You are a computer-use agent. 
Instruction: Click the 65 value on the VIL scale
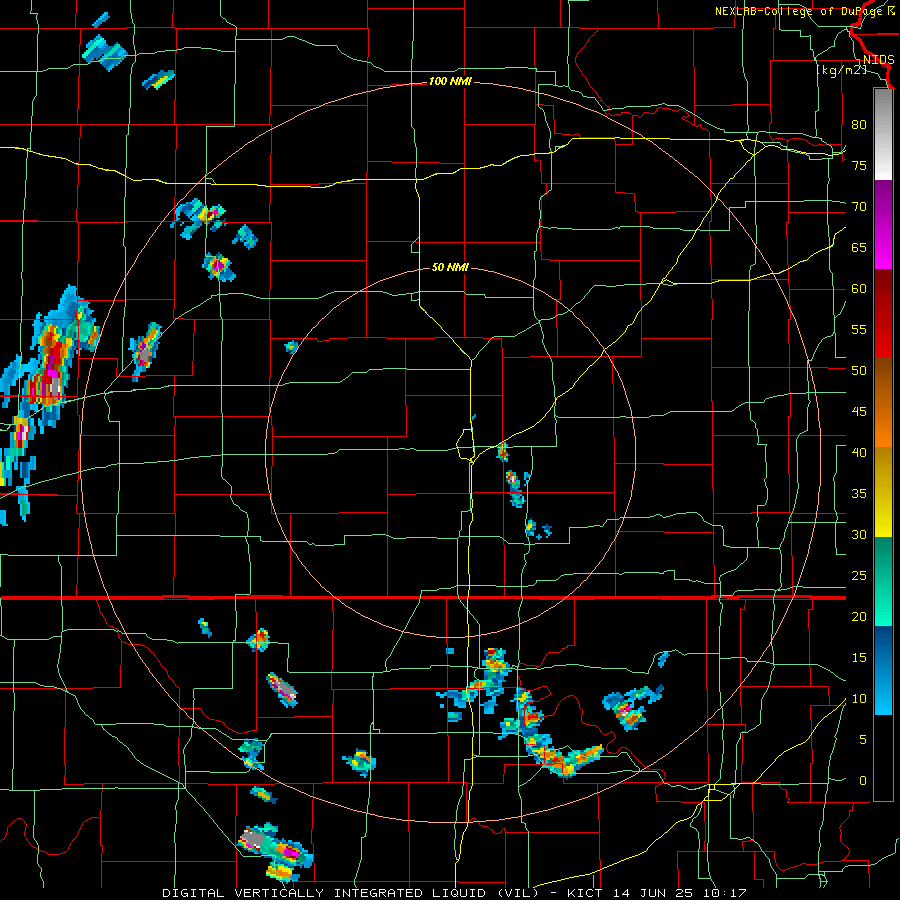click(859, 247)
